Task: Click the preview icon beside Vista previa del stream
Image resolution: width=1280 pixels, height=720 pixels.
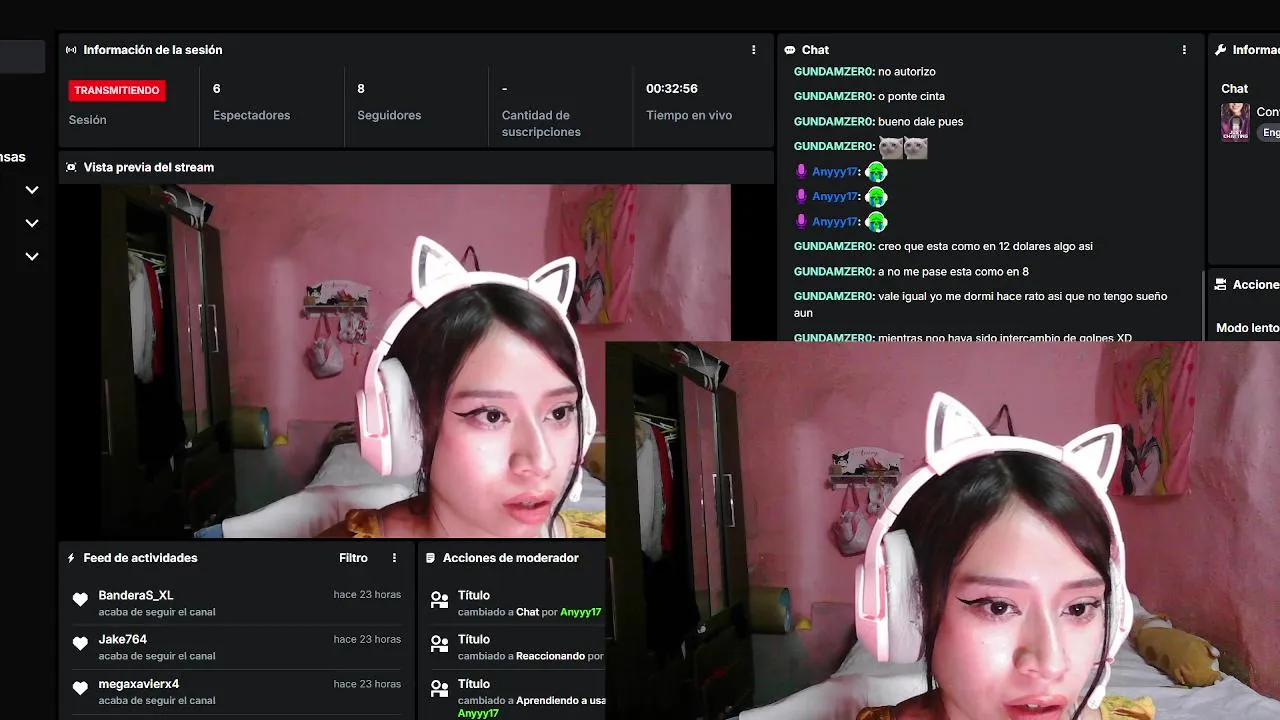Action: pos(71,168)
